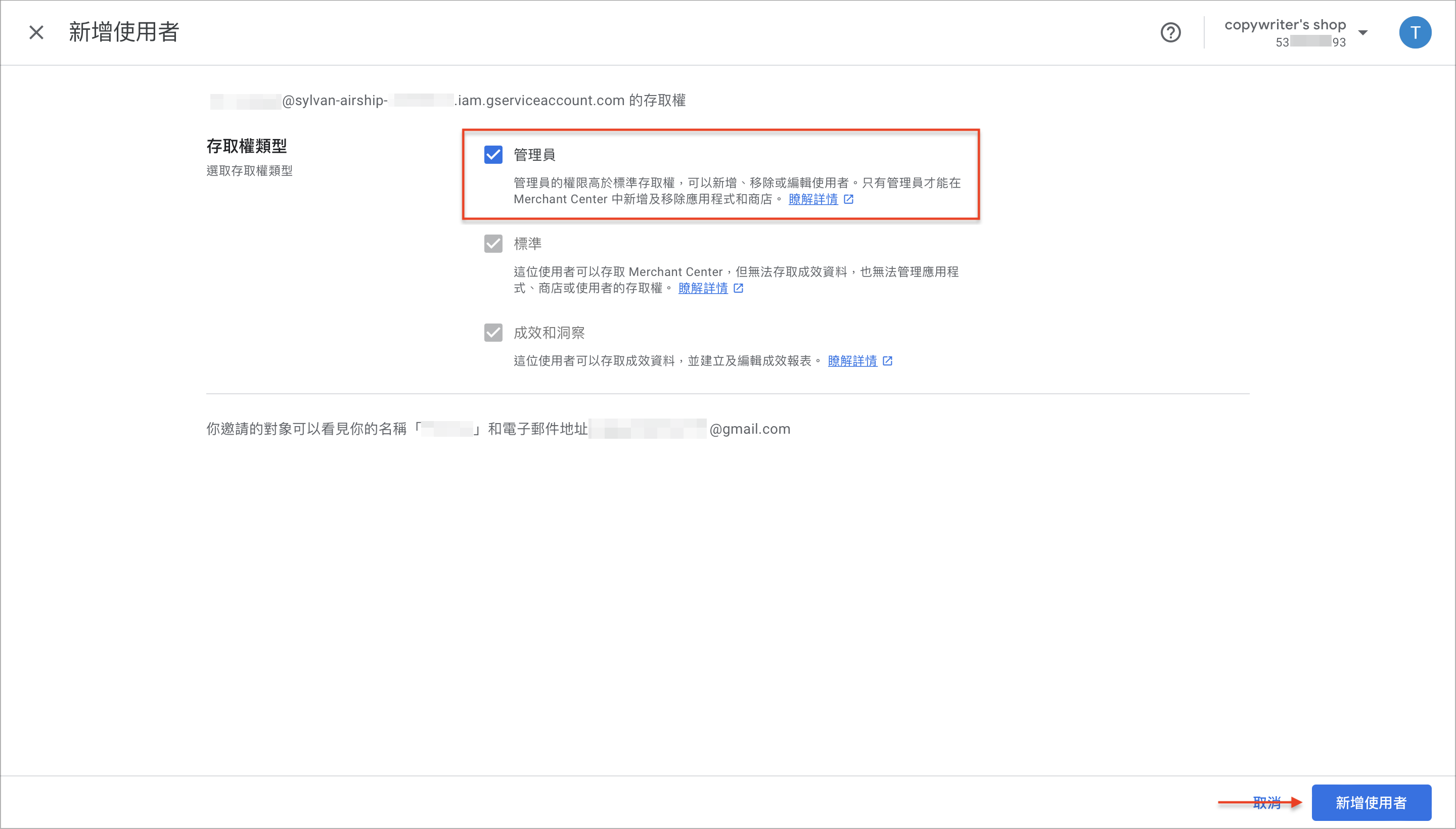Uncheck the 管理員 permission checkbox

pos(492,154)
